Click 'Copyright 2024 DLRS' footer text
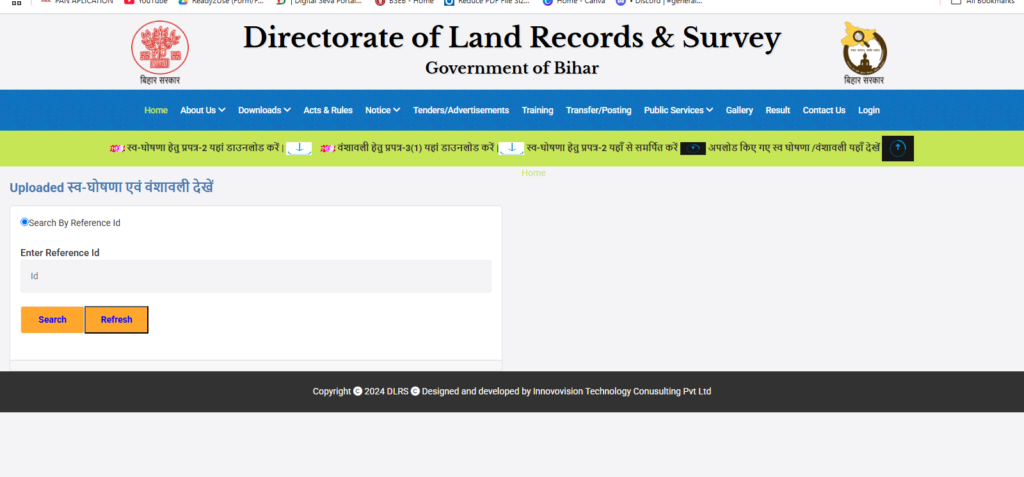 point(360,391)
